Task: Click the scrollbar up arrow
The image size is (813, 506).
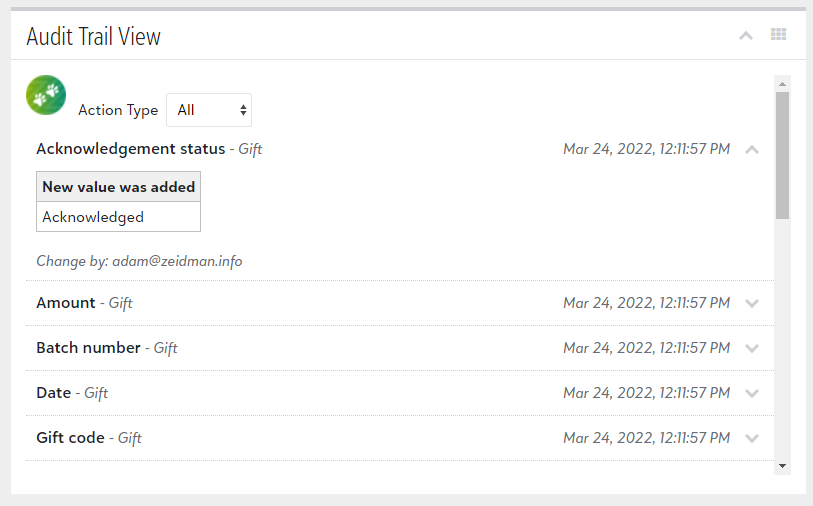Action: point(782,84)
